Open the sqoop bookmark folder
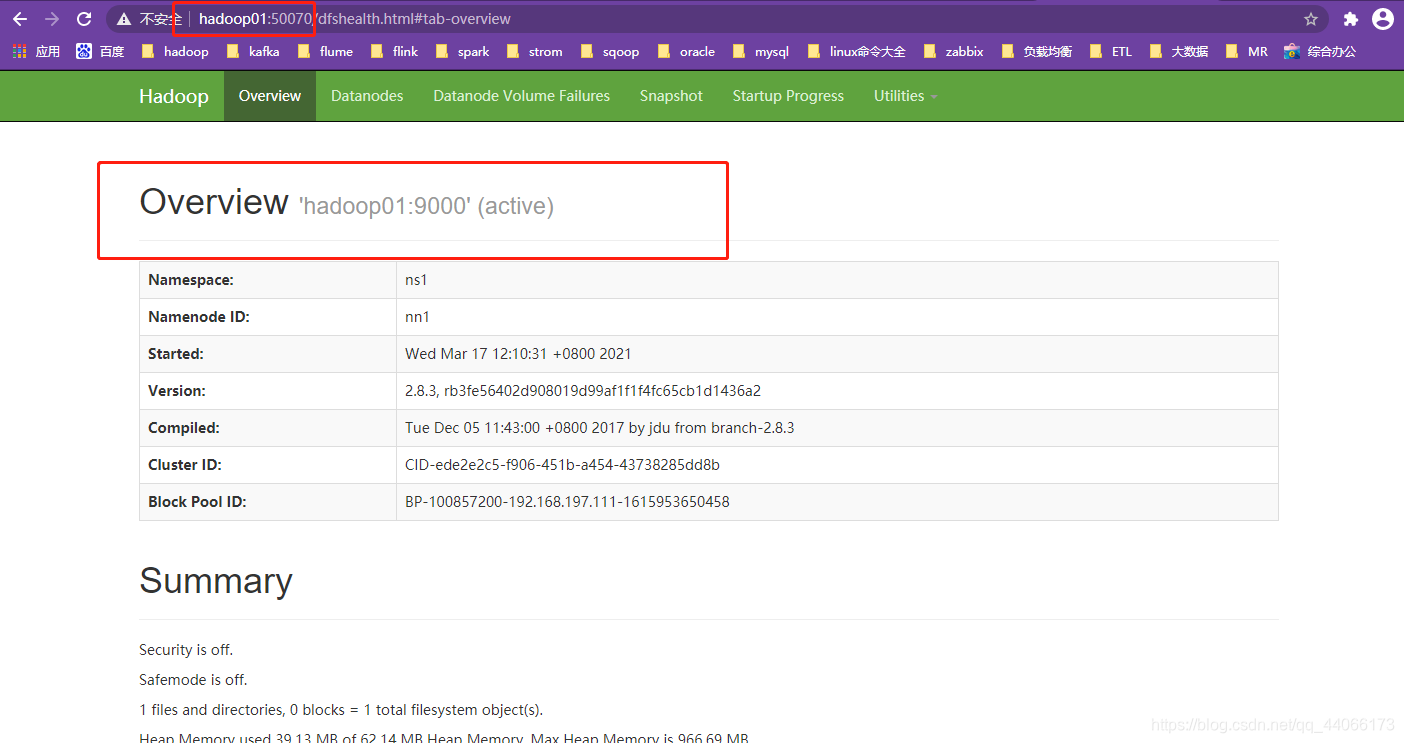Screen dimensions: 1404x743 point(610,51)
